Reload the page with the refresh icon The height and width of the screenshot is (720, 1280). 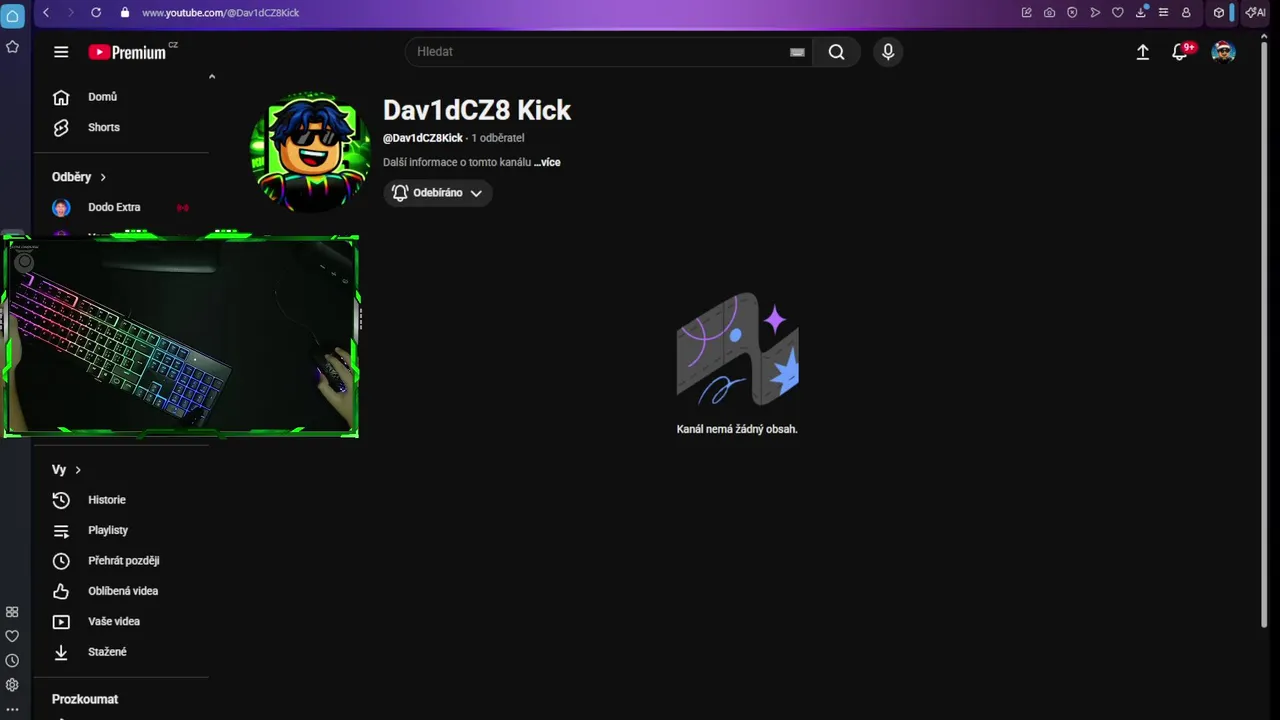[x=96, y=12]
